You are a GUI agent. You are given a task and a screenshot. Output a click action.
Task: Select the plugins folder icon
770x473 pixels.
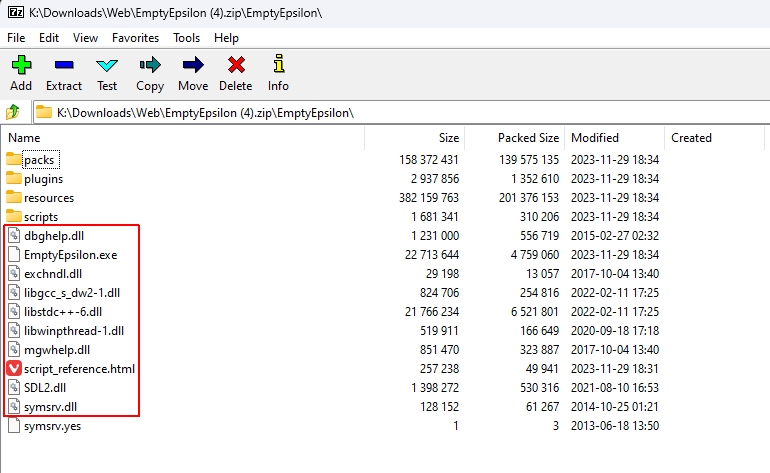14,178
